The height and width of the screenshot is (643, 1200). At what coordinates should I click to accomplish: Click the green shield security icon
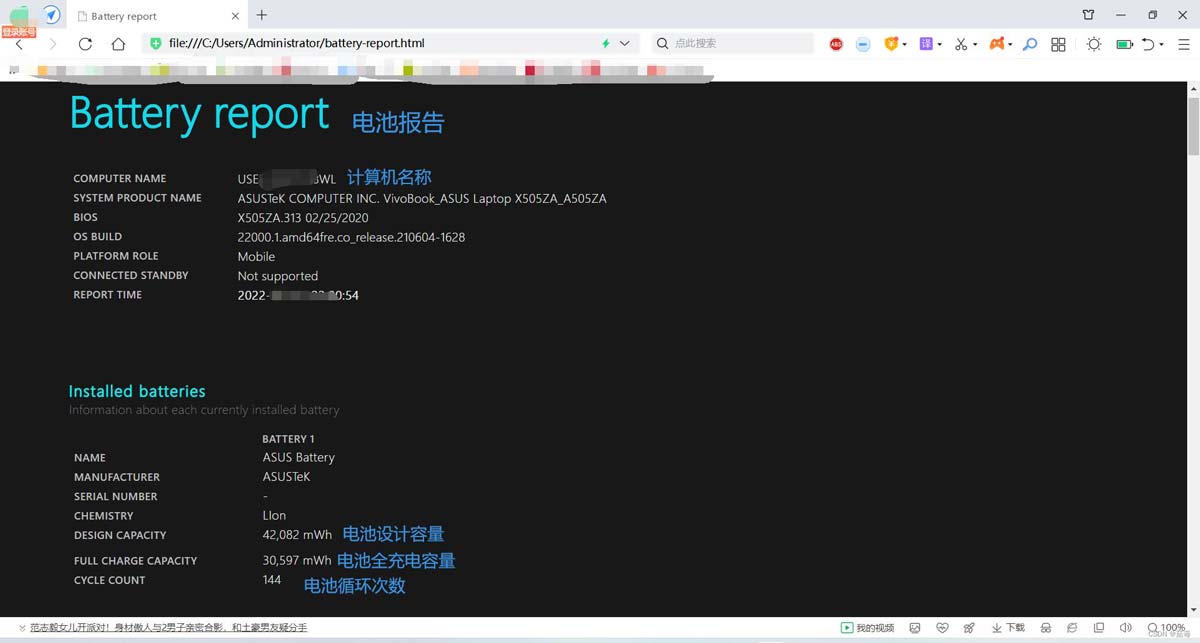pos(155,44)
